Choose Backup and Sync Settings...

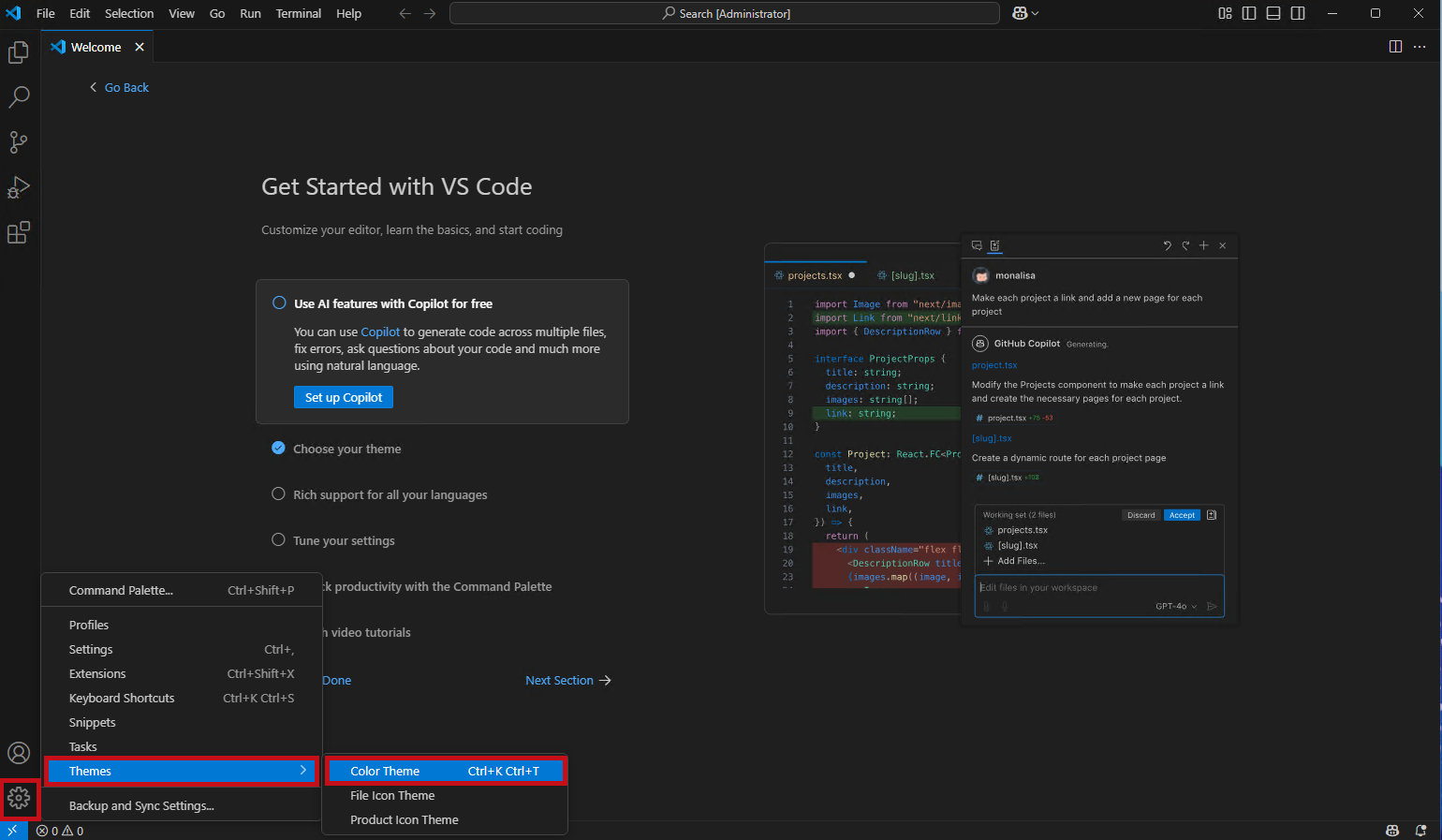click(182, 805)
